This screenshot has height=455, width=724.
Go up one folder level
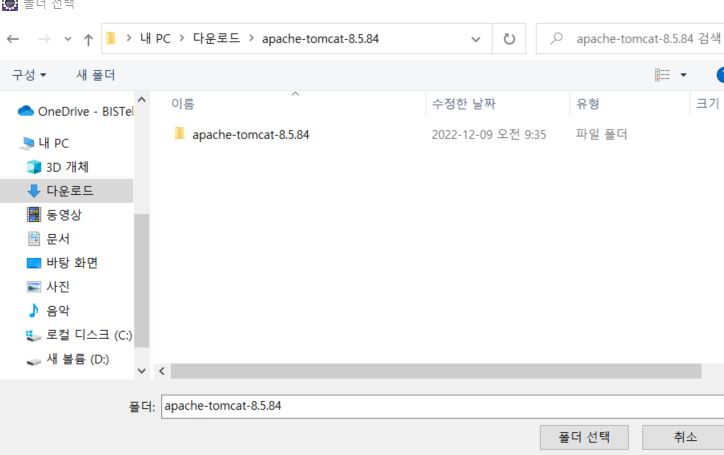click(x=88, y=40)
